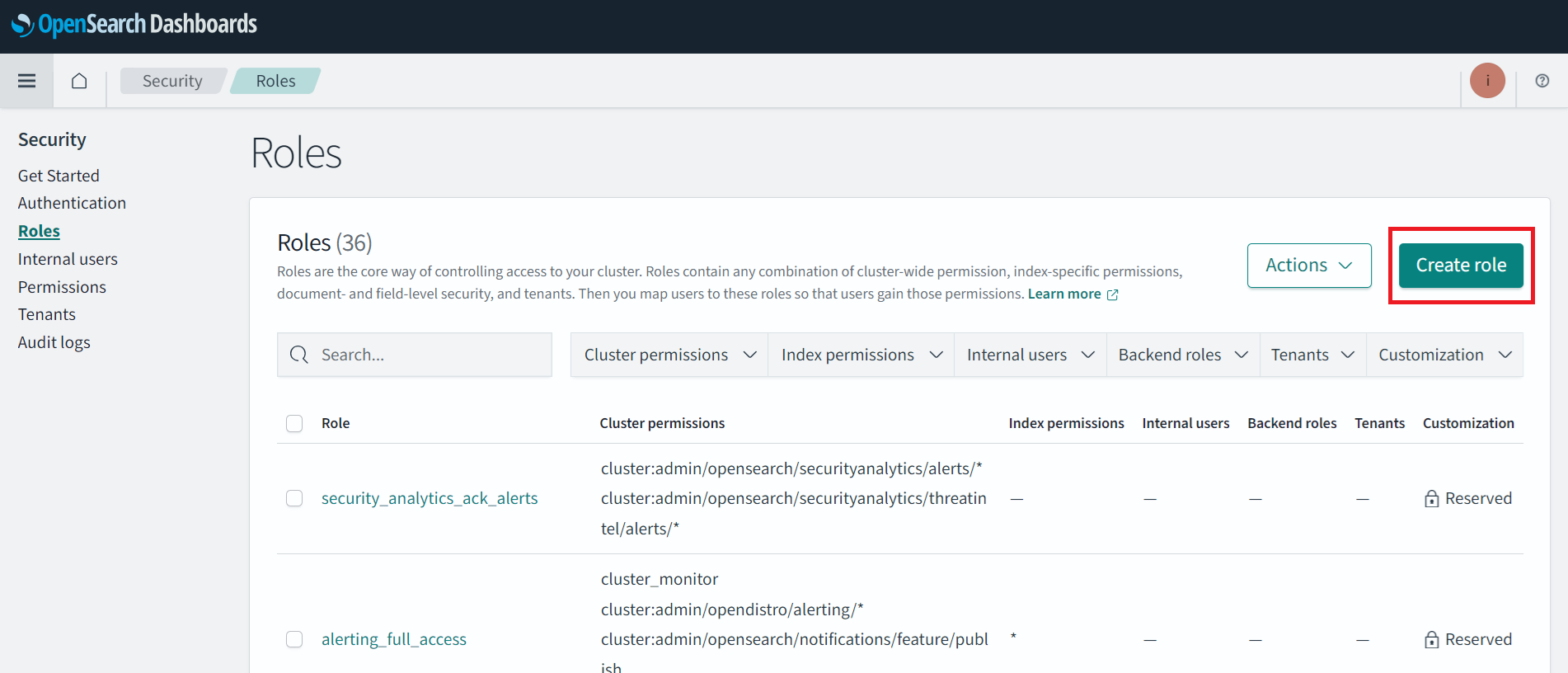1568x673 pixels.
Task: Focus the roles Search field
Action: pyautogui.click(x=415, y=355)
